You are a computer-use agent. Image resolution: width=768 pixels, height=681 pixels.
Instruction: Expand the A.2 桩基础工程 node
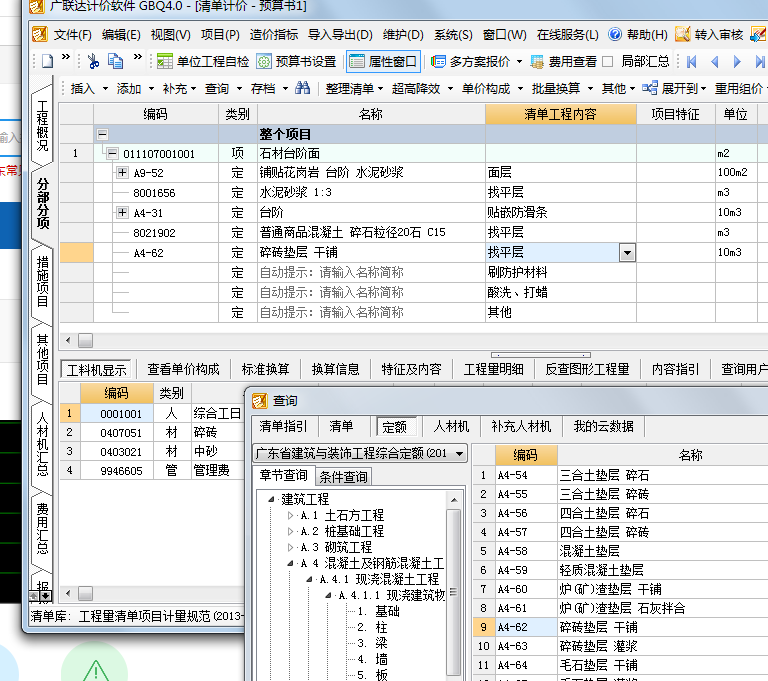pyautogui.click(x=290, y=531)
